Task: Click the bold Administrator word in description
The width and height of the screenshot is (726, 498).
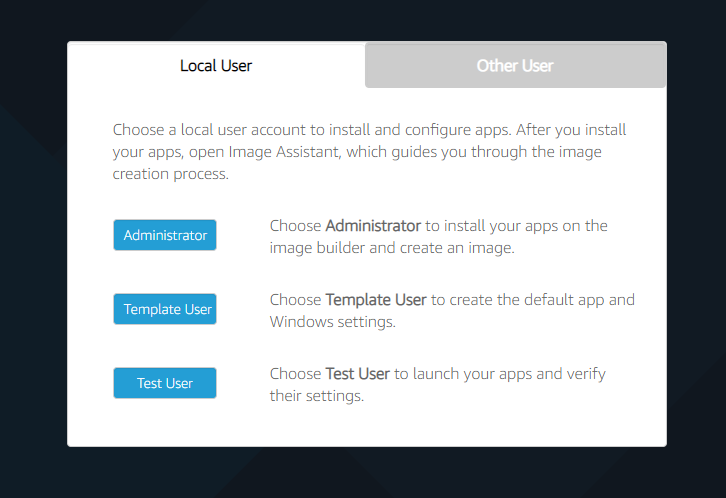Action: [x=373, y=226]
